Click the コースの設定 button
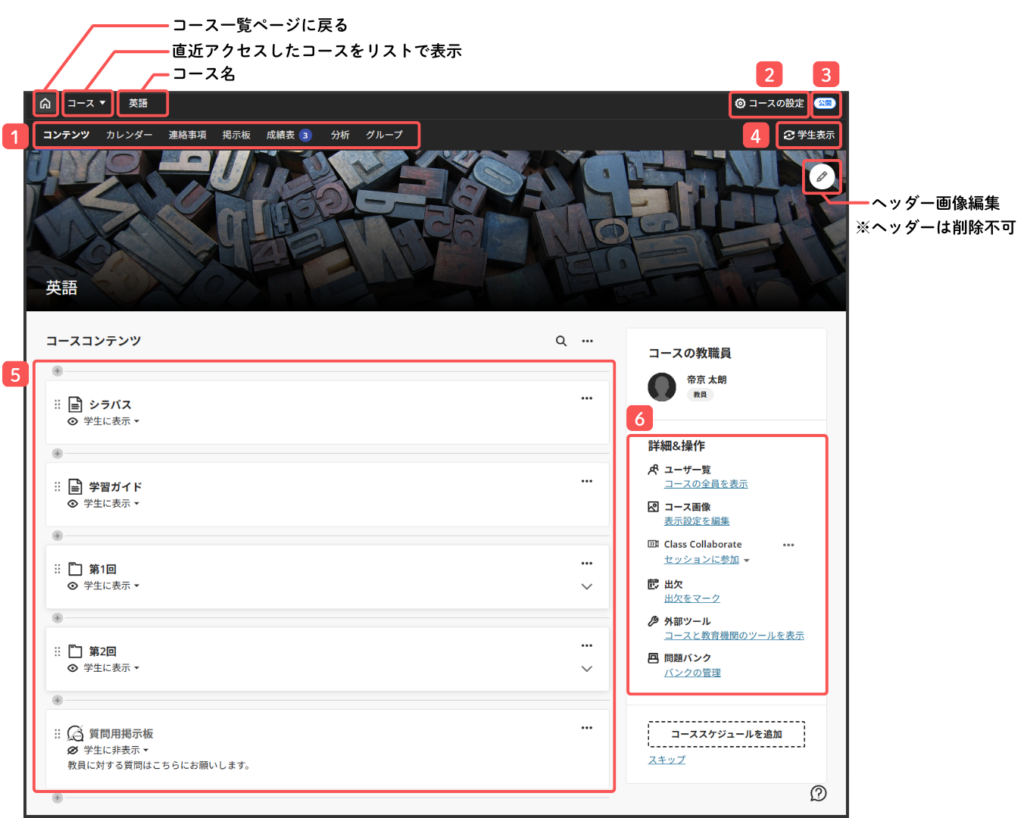 (769, 103)
